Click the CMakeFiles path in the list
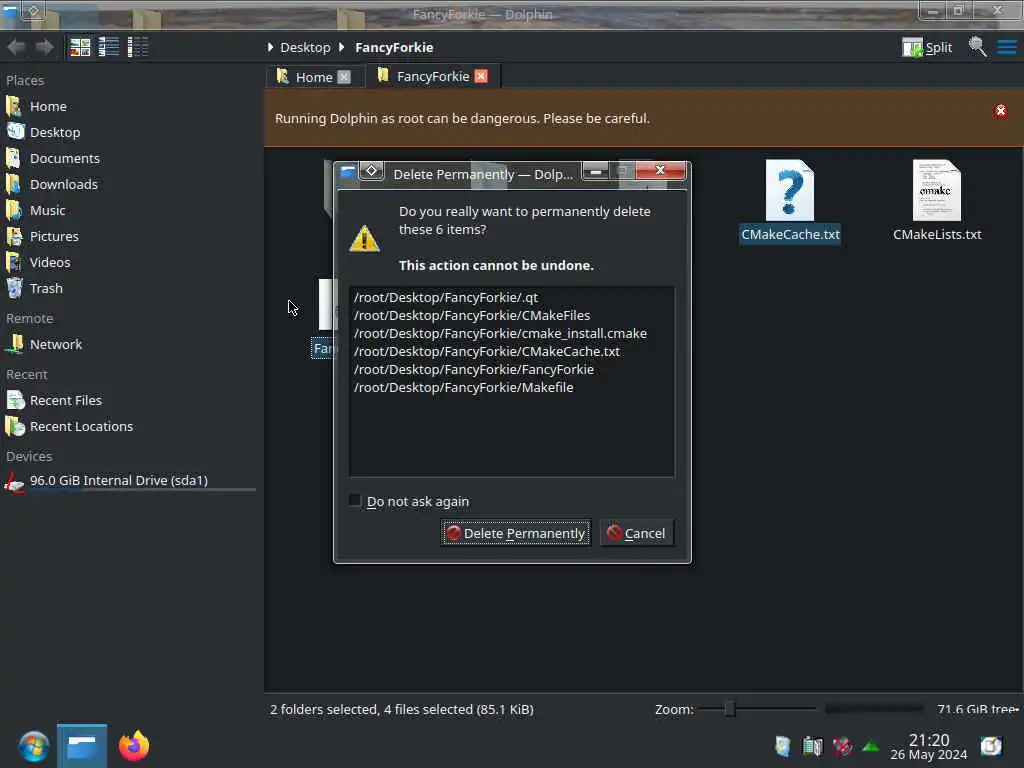Screen dimensions: 1024x768 [472, 315]
